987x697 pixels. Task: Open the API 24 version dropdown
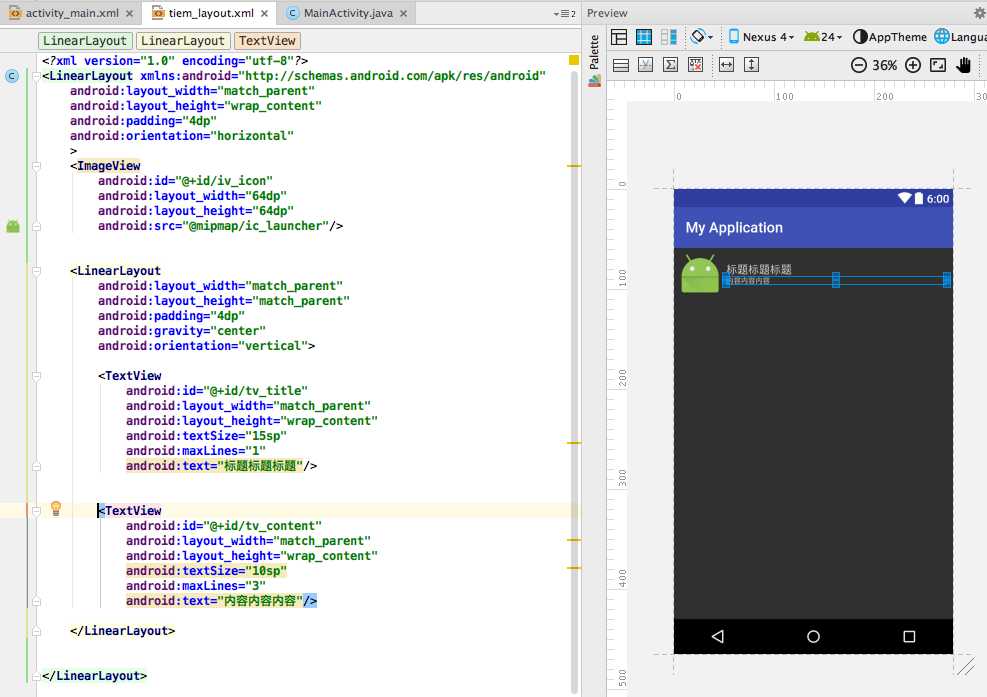(823, 37)
